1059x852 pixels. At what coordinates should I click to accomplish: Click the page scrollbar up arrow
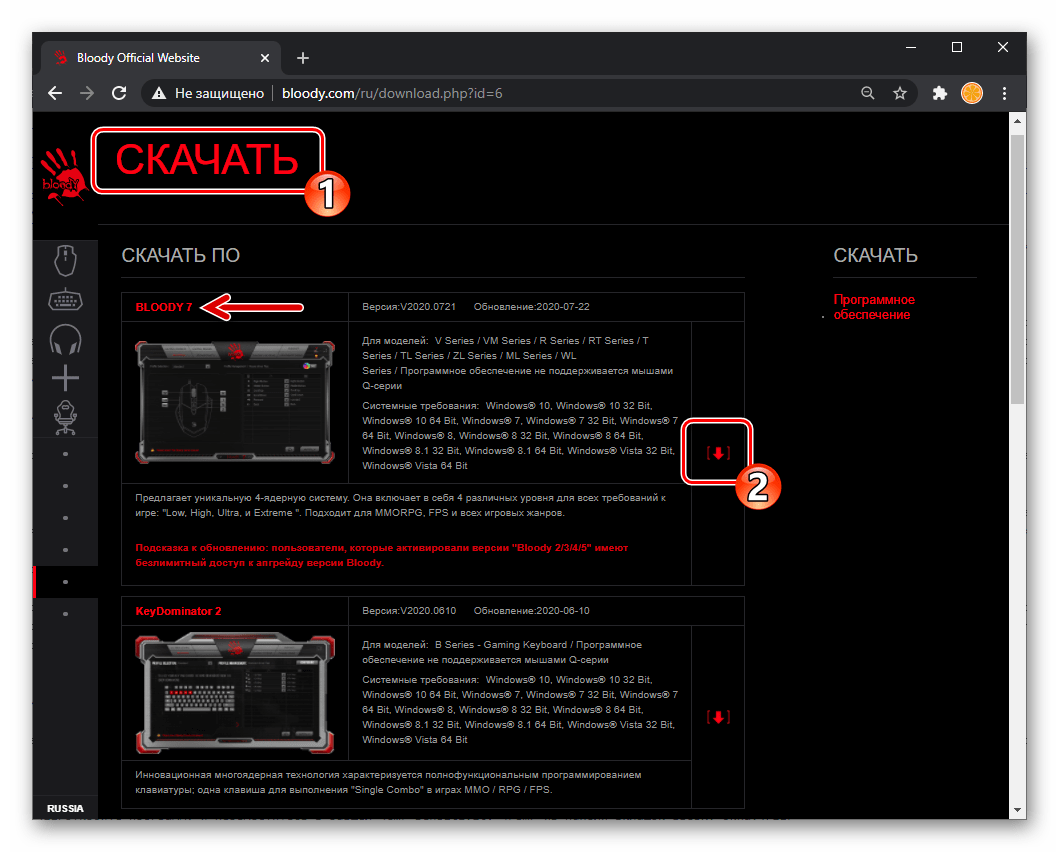pos(1017,121)
